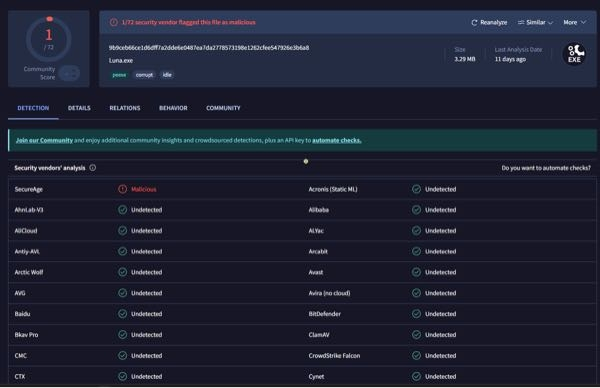
Task: Click the detection score circle showing 1
Action: pos(49,39)
